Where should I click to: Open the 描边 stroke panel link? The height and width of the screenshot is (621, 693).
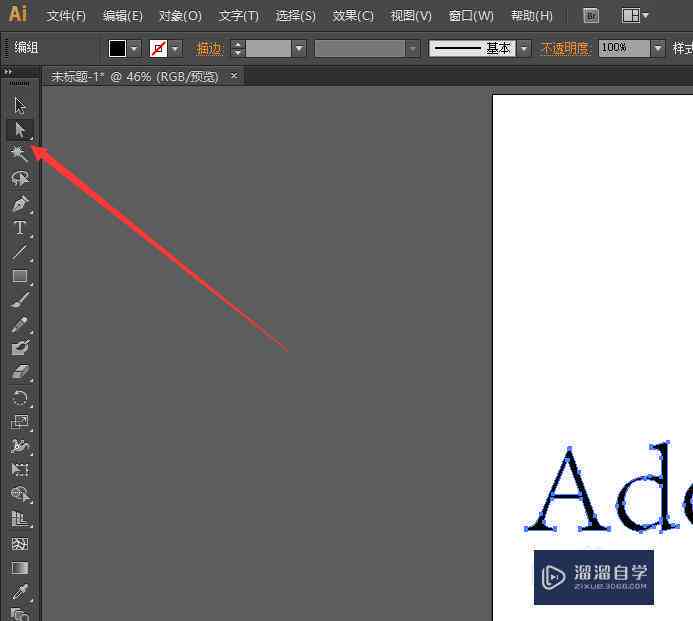[209, 48]
